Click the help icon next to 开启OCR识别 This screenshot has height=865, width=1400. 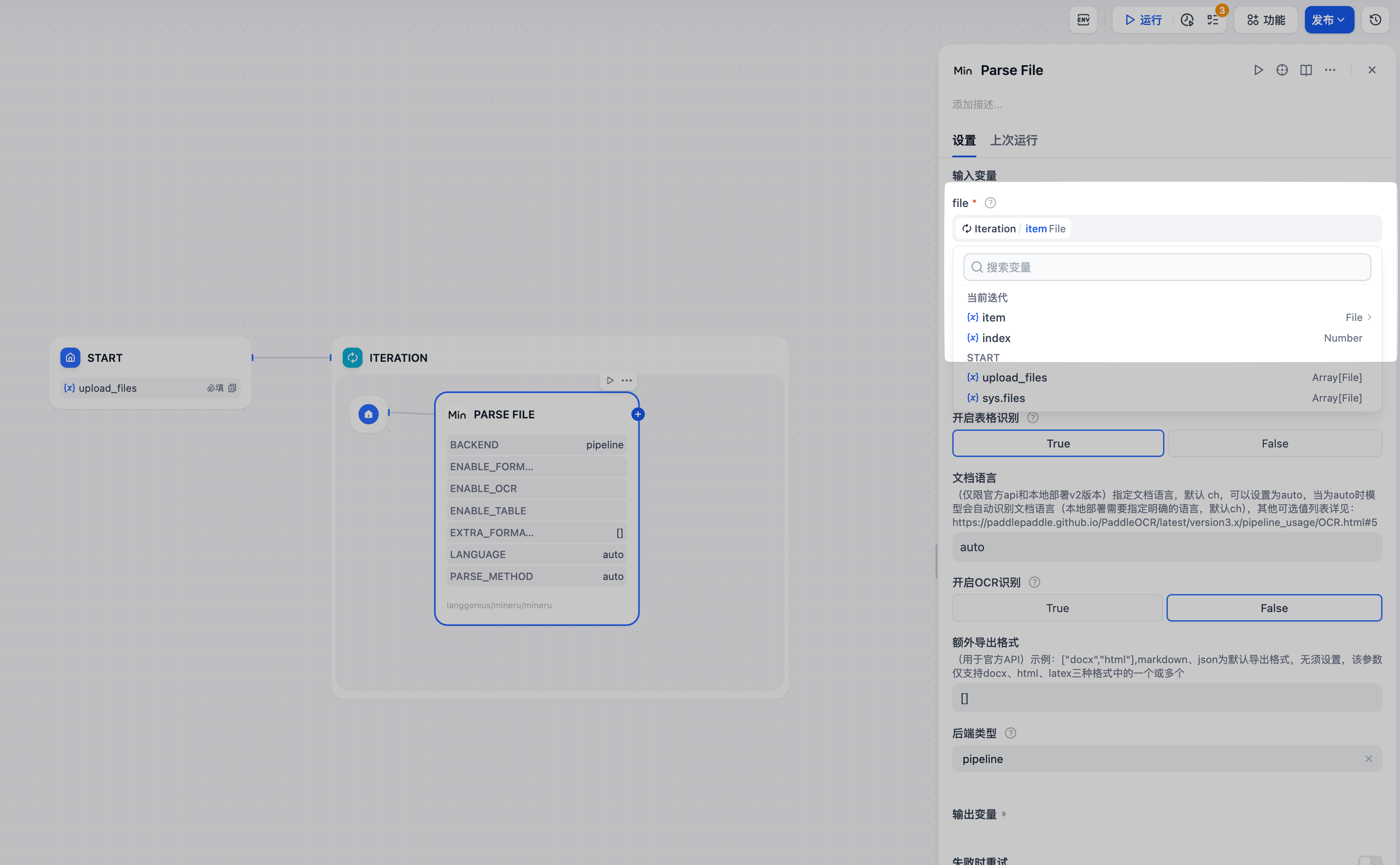[1034, 583]
